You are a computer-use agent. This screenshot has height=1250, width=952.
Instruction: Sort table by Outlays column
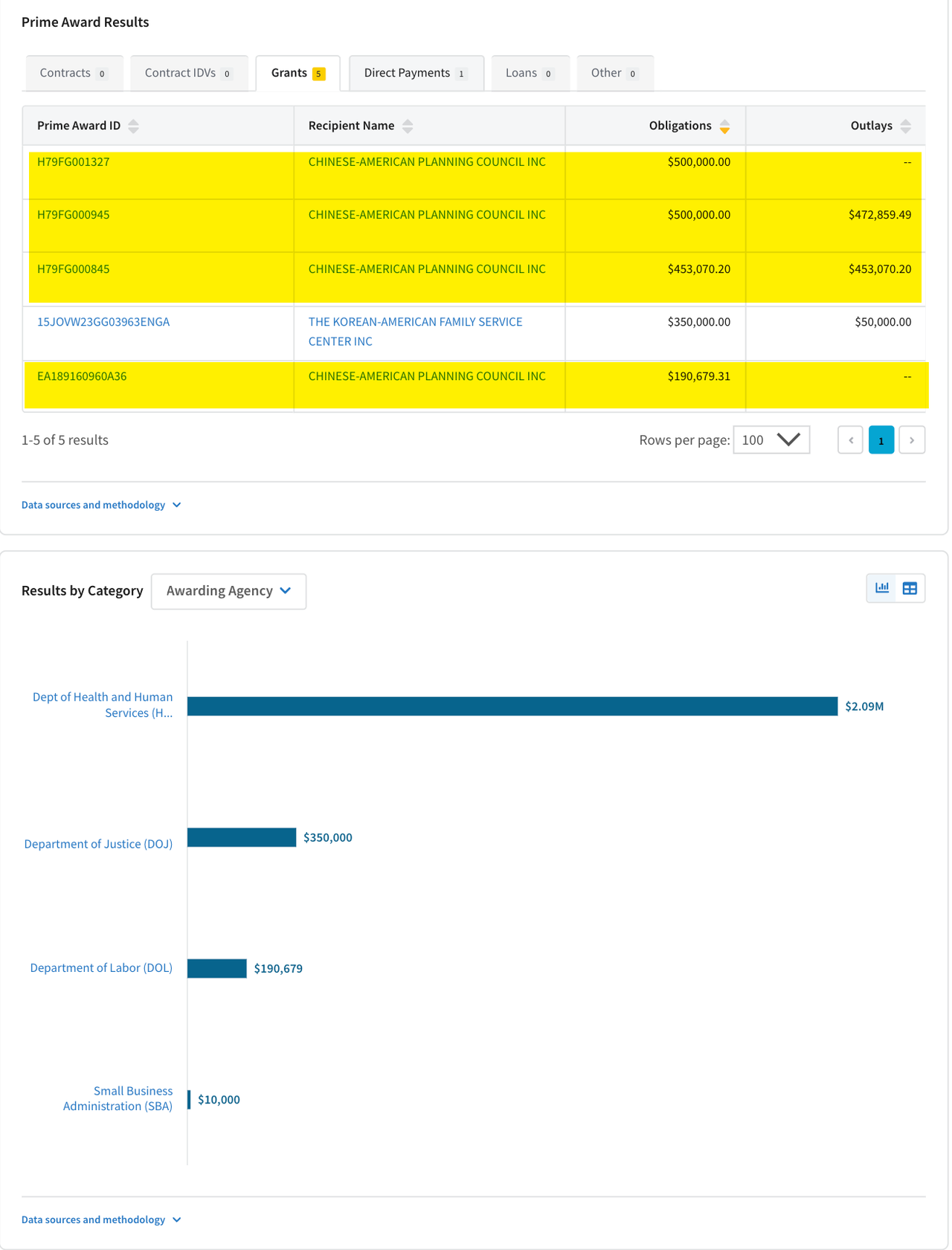pos(904,126)
